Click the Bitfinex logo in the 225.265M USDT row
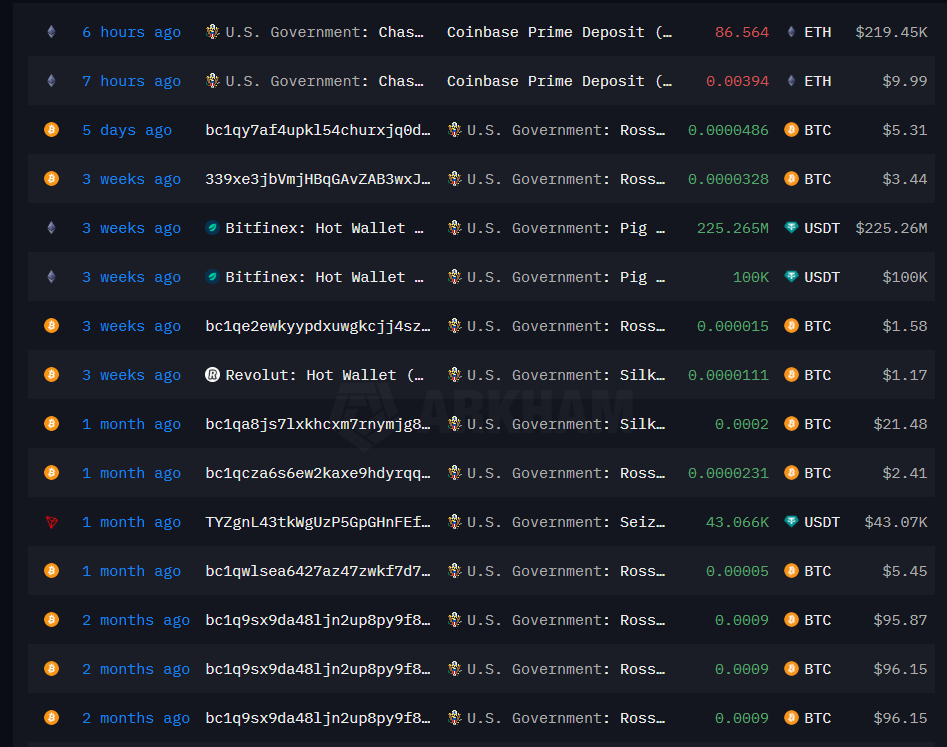The image size is (947, 747). click(212, 228)
